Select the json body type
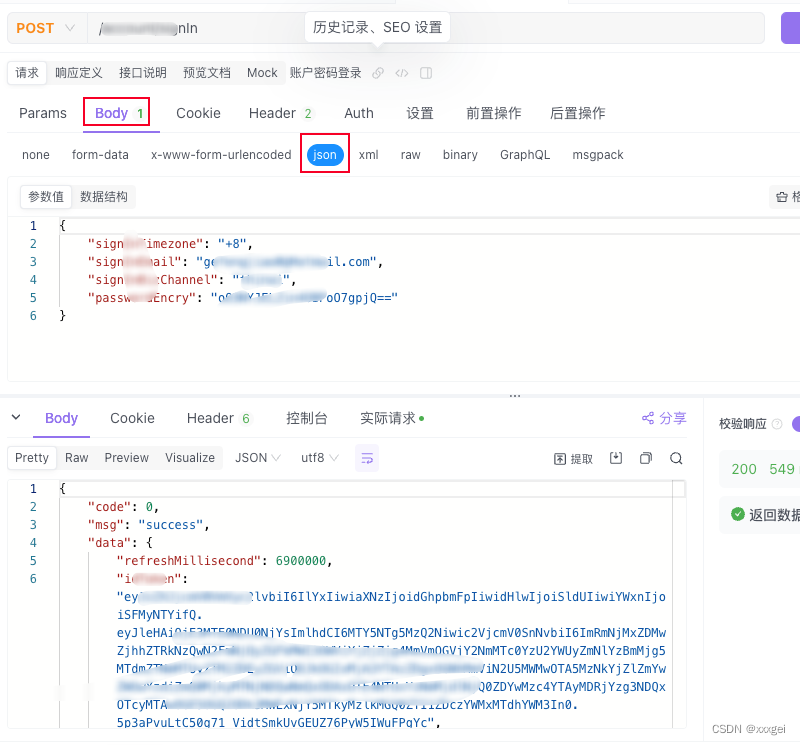Image resolution: width=800 pixels, height=745 pixels. (x=324, y=155)
